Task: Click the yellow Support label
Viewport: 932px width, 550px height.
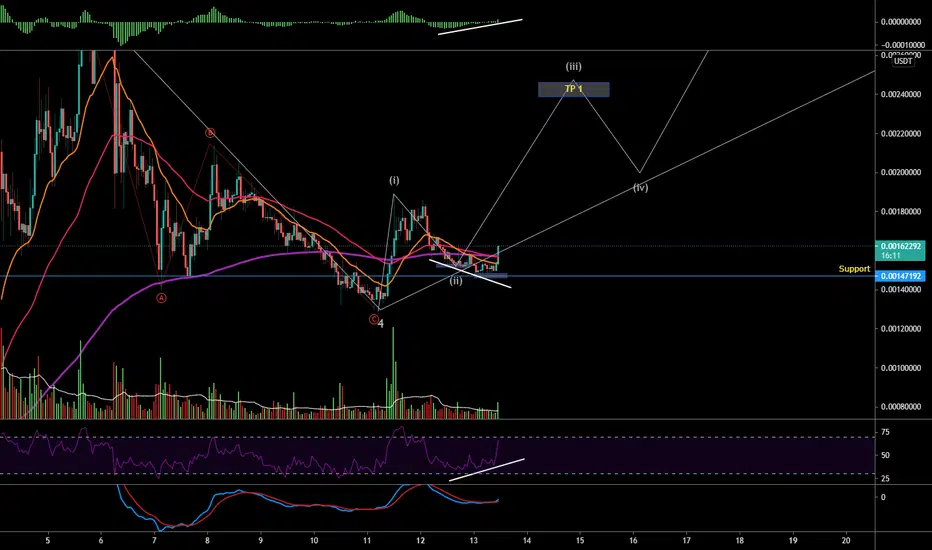Action: click(854, 269)
